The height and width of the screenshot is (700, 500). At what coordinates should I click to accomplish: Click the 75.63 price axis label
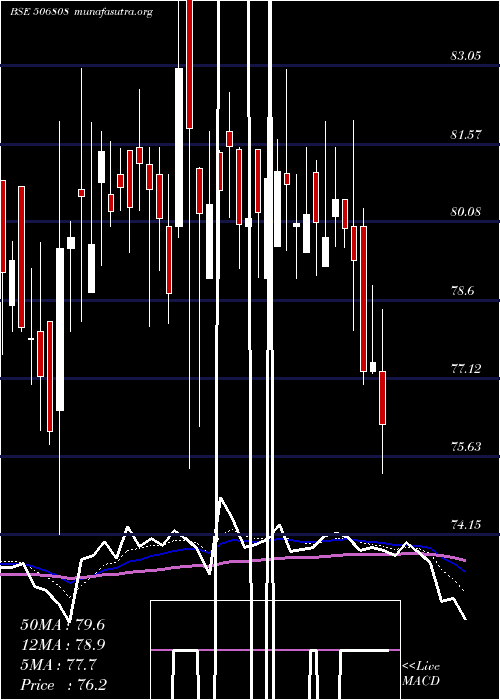coord(466,446)
